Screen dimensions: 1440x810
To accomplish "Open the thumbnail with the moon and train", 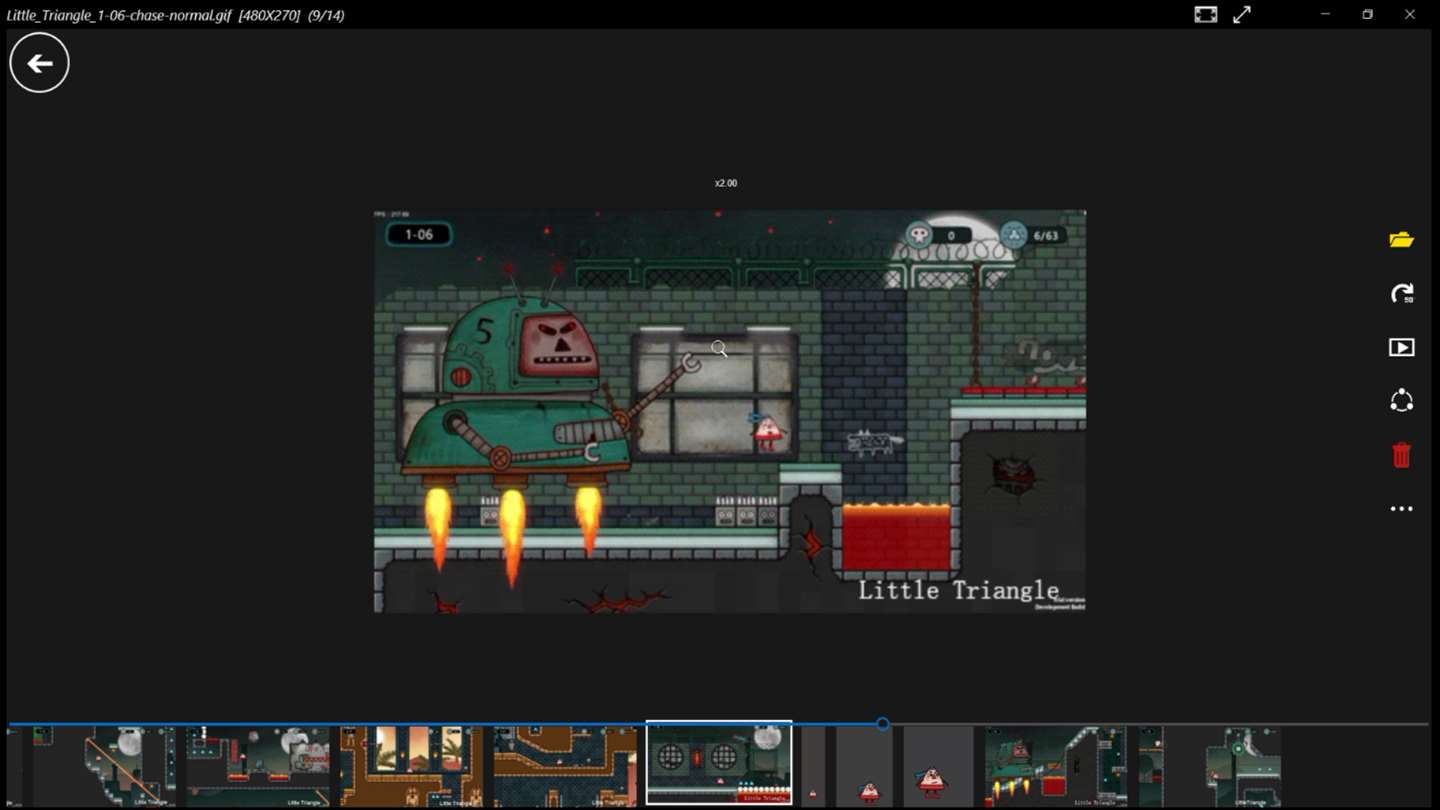I will (x=258, y=766).
